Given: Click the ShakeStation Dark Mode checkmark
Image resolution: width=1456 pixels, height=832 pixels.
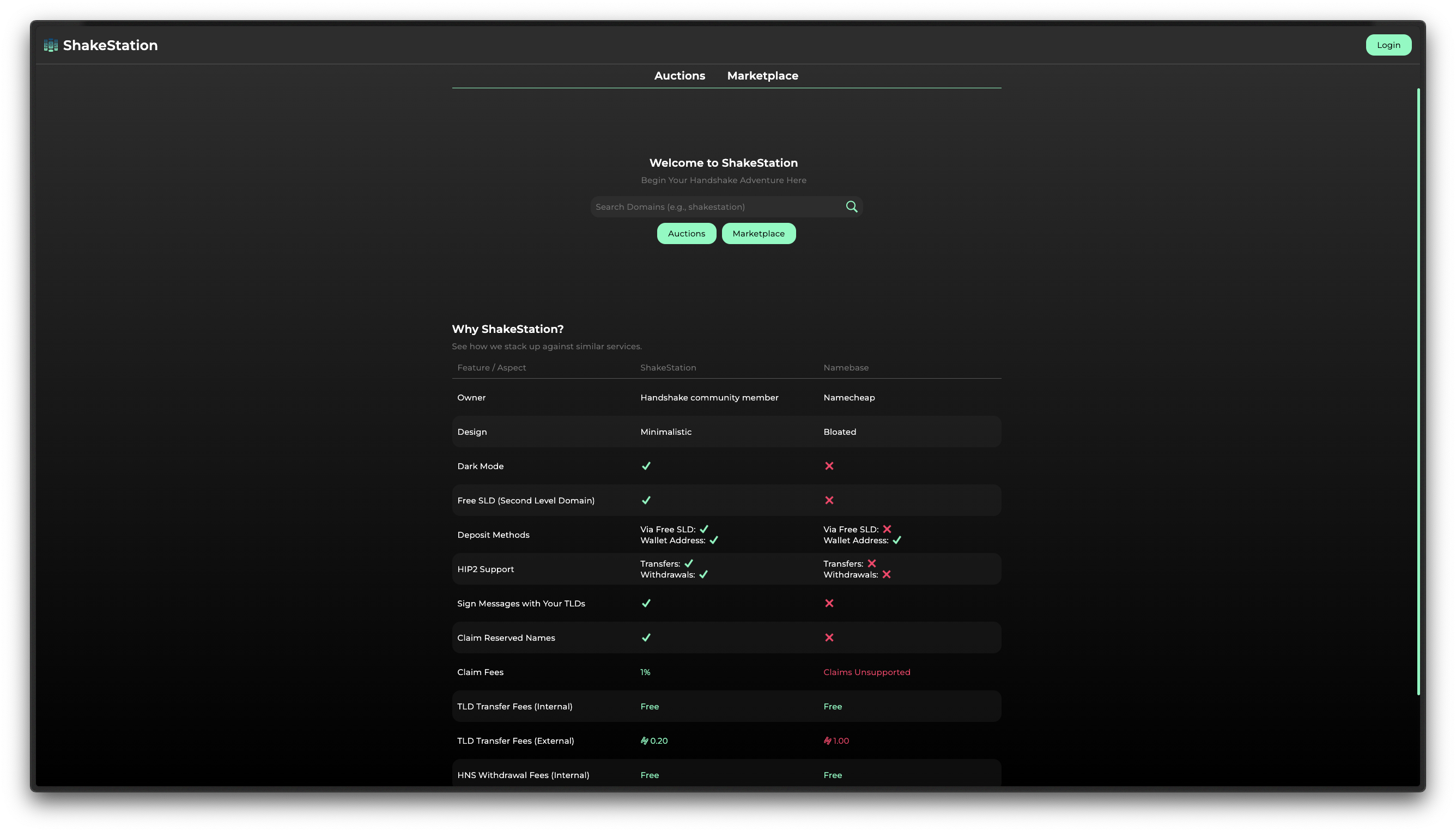Looking at the screenshot, I should click(646, 466).
